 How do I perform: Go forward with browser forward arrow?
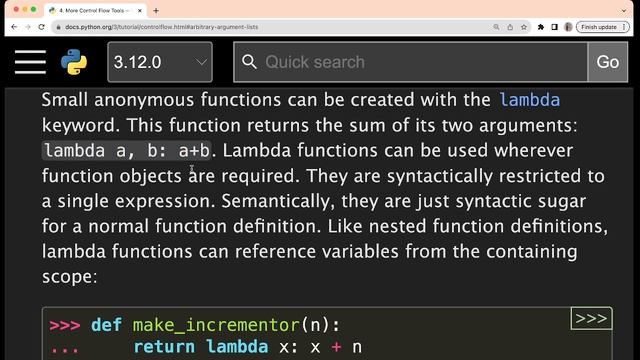click(x=28, y=27)
